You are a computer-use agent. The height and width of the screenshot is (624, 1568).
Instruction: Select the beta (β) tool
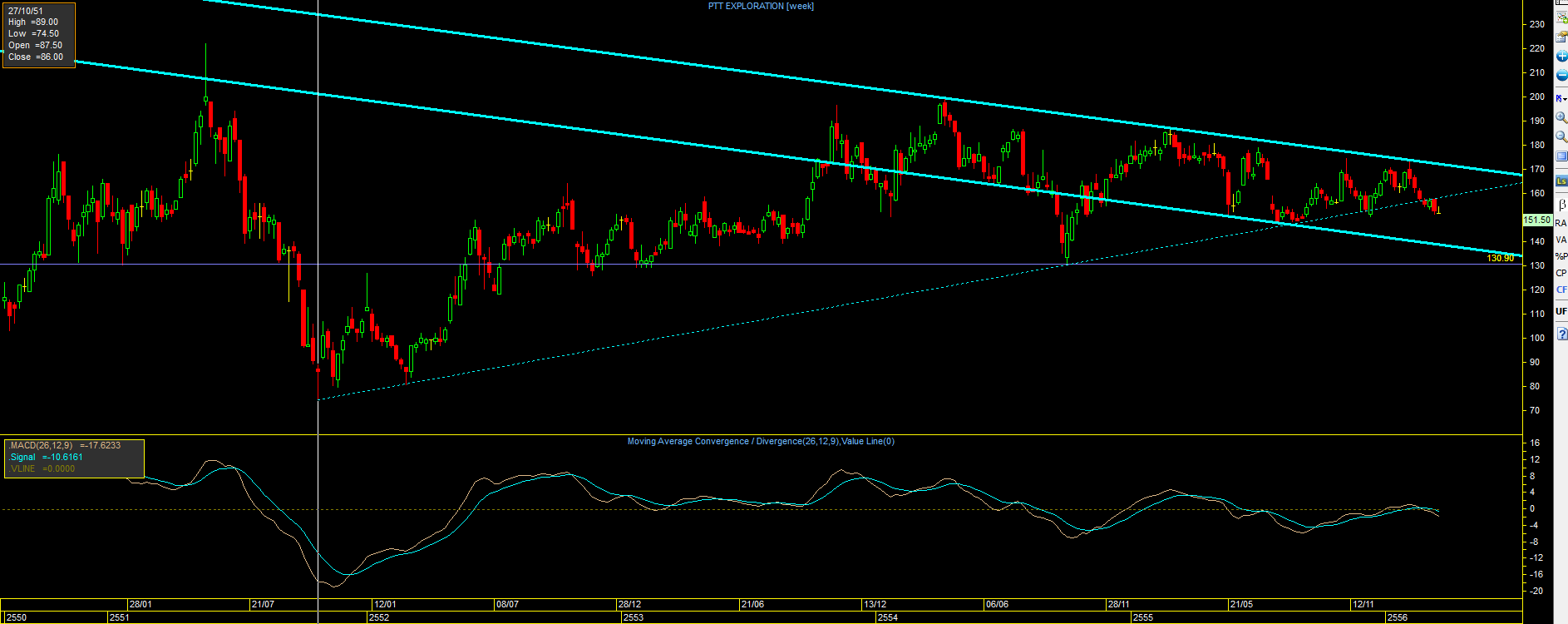(x=1561, y=204)
